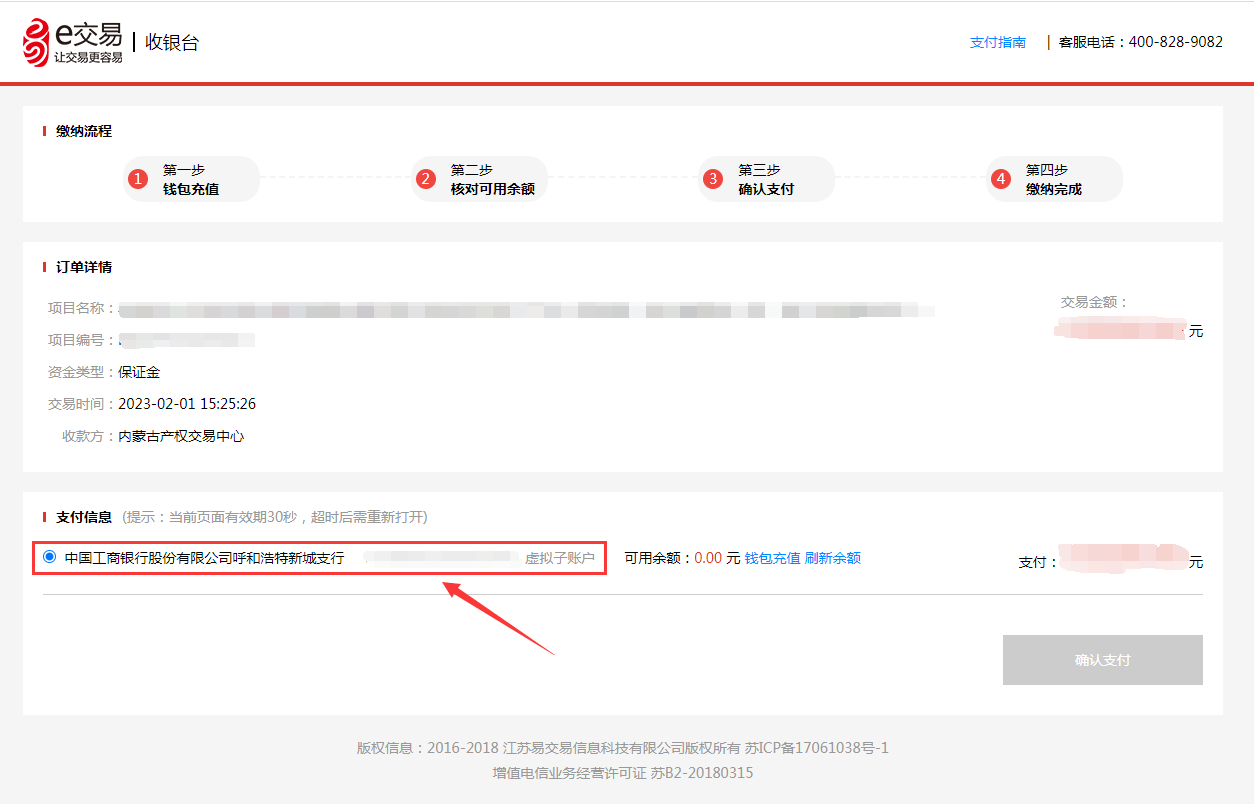Click the 钱包充值 link
The width and height of the screenshot is (1254, 804).
pyautogui.click(x=772, y=558)
